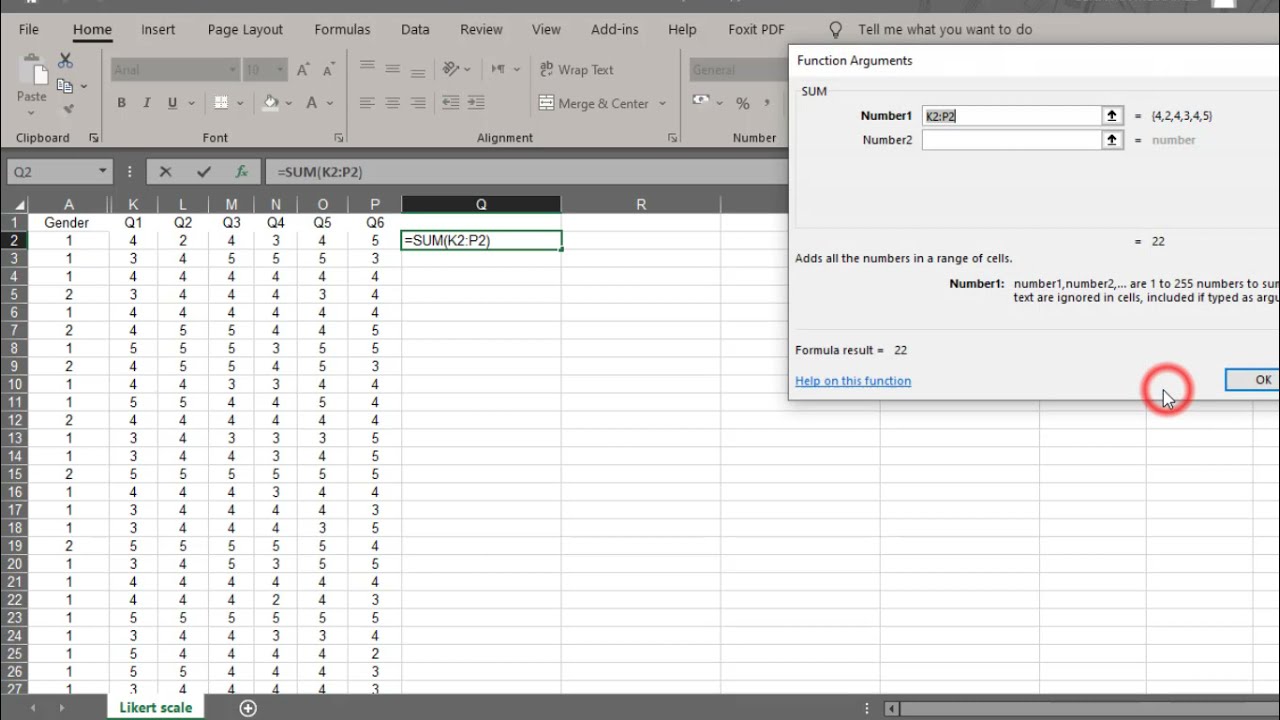The width and height of the screenshot is (1280, 720).
Task: Open the Paste options dropdown arrow
Action: [31, 113]
